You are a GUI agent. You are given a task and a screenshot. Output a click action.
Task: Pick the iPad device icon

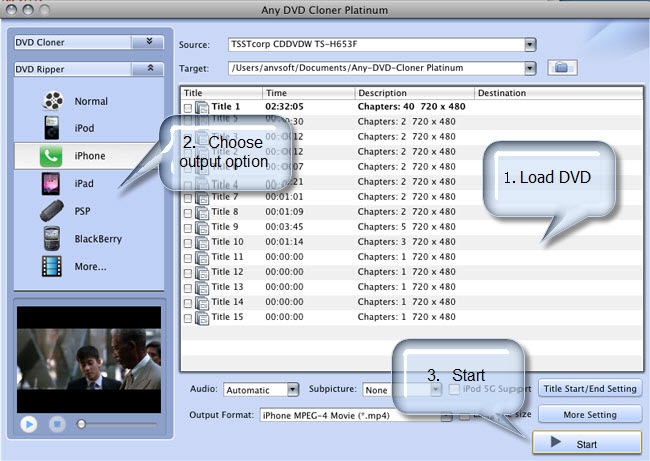point(51,184)
